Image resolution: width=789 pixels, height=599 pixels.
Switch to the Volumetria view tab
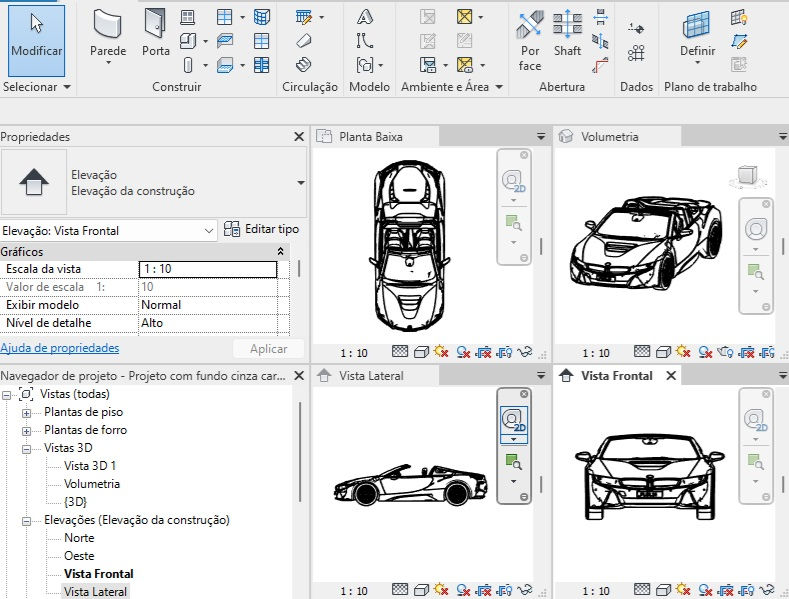(617, 136)
